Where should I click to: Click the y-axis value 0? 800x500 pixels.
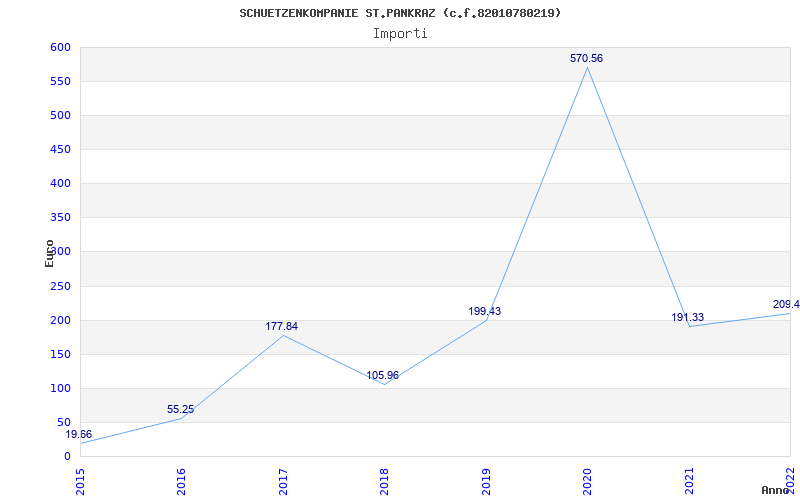coord(67,457)
